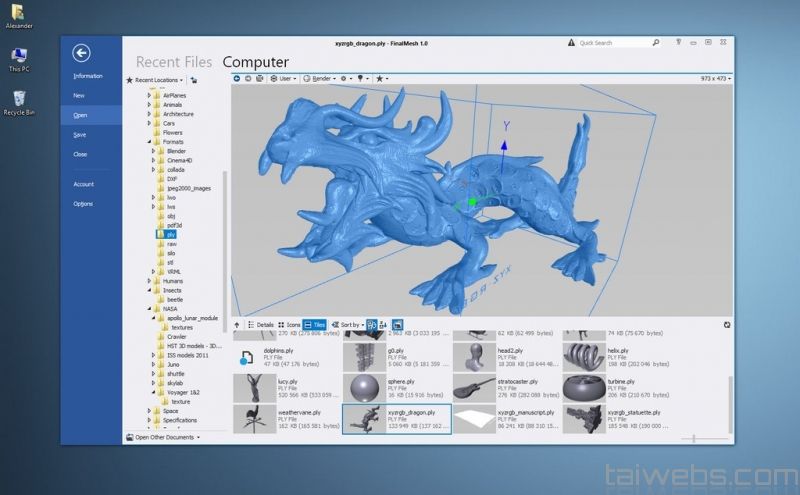
Task: Expand the Sort by dropdown
Action: tap(346, 325)
